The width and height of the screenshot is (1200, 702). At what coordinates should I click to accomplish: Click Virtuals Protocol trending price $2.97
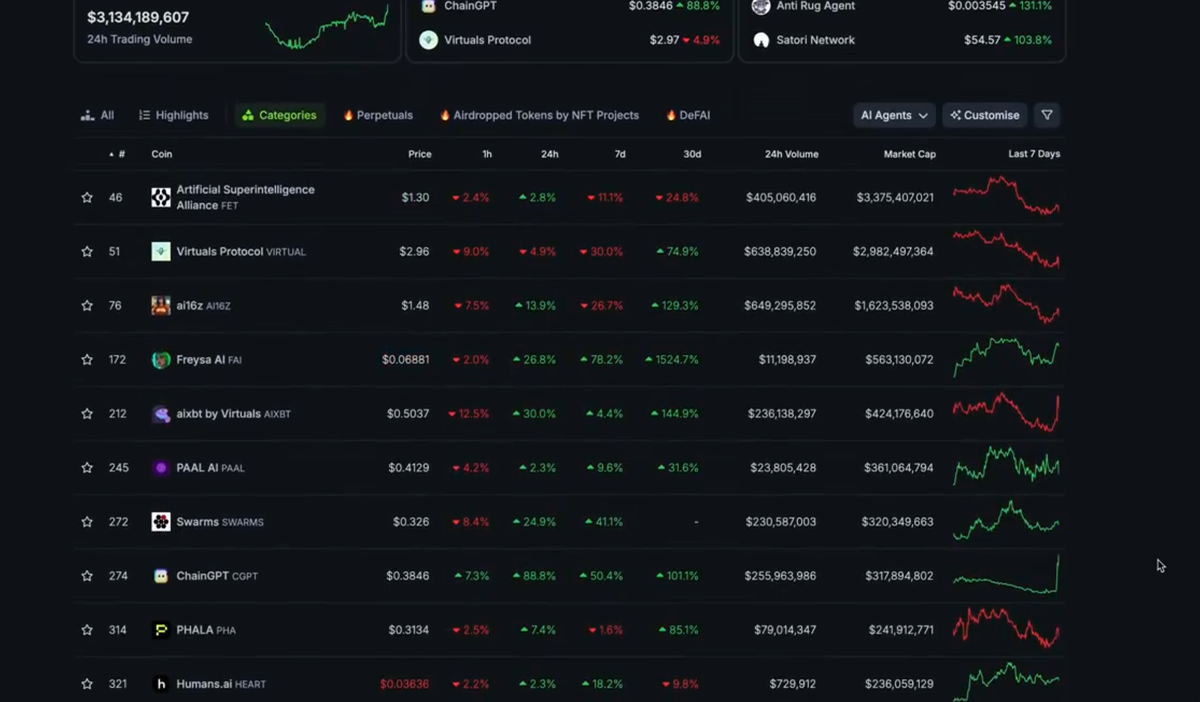tap(665, 40)
